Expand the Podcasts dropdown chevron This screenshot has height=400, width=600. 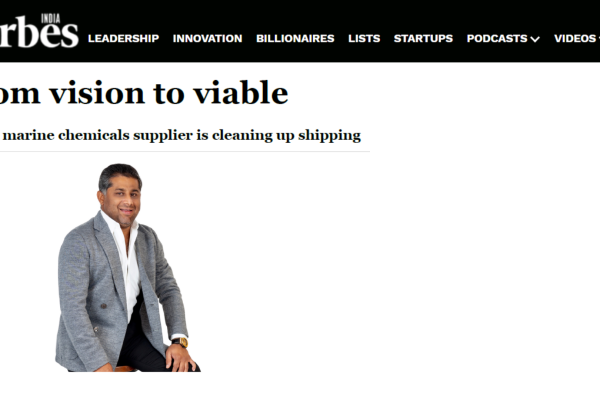[x=535, y=39]
